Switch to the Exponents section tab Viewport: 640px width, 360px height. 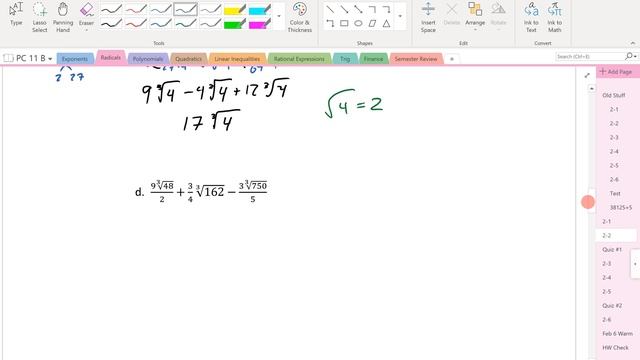click(x=75, y=59)
